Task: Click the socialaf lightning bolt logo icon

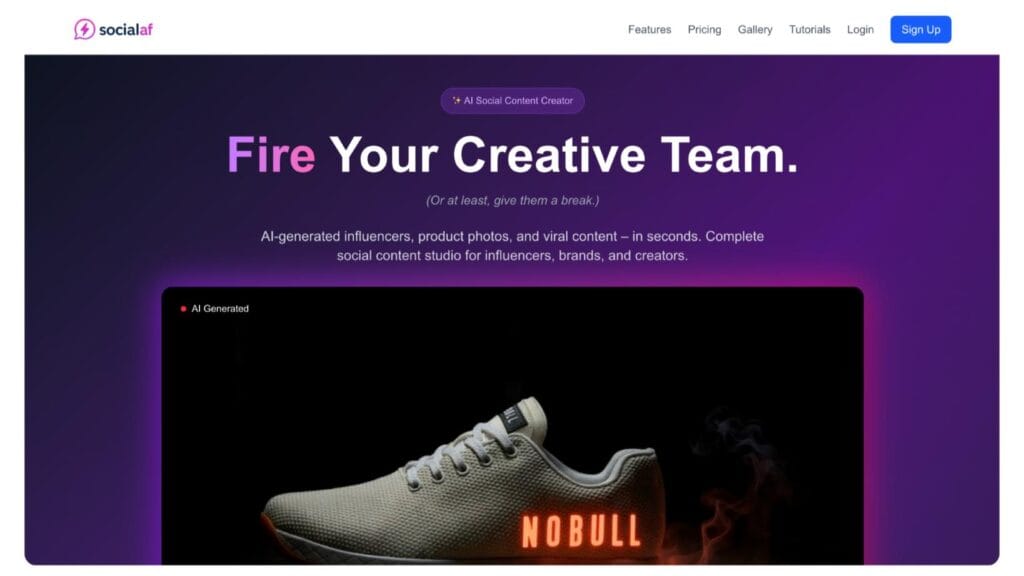Action: [x=84, y=29]
